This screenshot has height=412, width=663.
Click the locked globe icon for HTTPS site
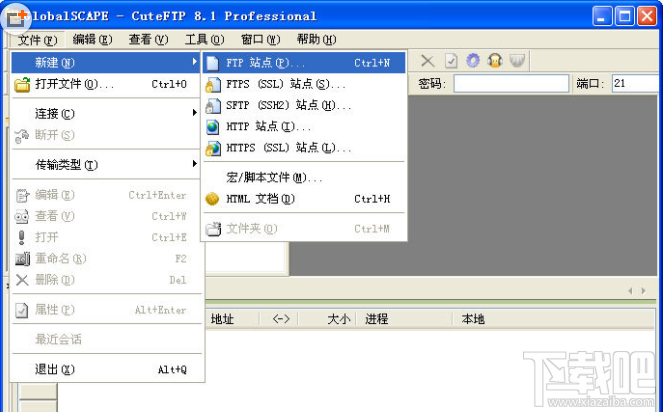(x=213, y=148)
